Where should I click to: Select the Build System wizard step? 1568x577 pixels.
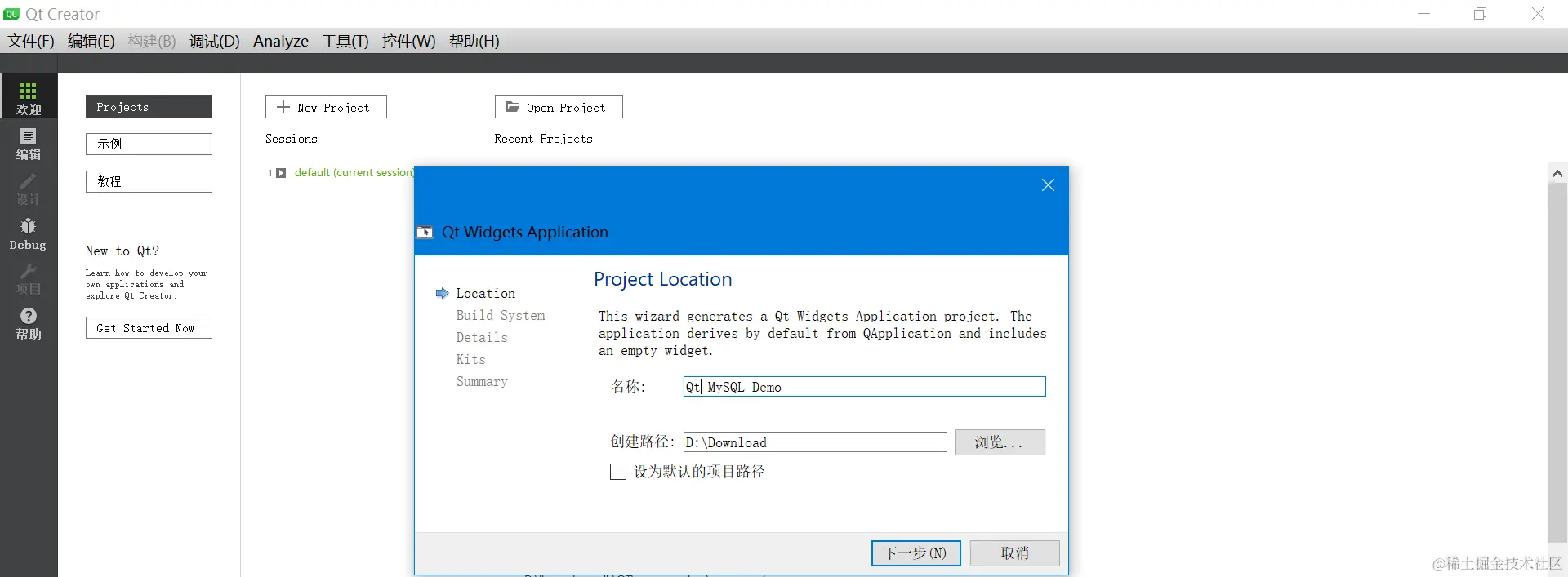pyautogui.click(x=501, y=316)
